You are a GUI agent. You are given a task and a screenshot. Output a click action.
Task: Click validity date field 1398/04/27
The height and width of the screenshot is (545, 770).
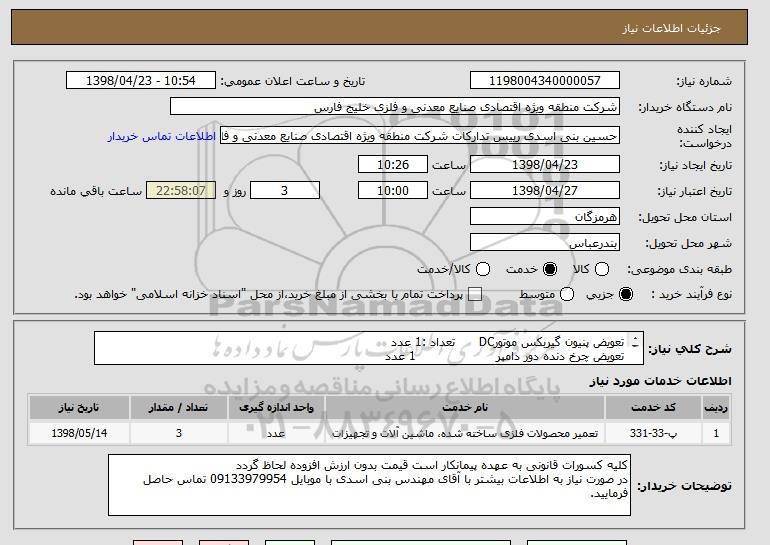click(545, 191)
